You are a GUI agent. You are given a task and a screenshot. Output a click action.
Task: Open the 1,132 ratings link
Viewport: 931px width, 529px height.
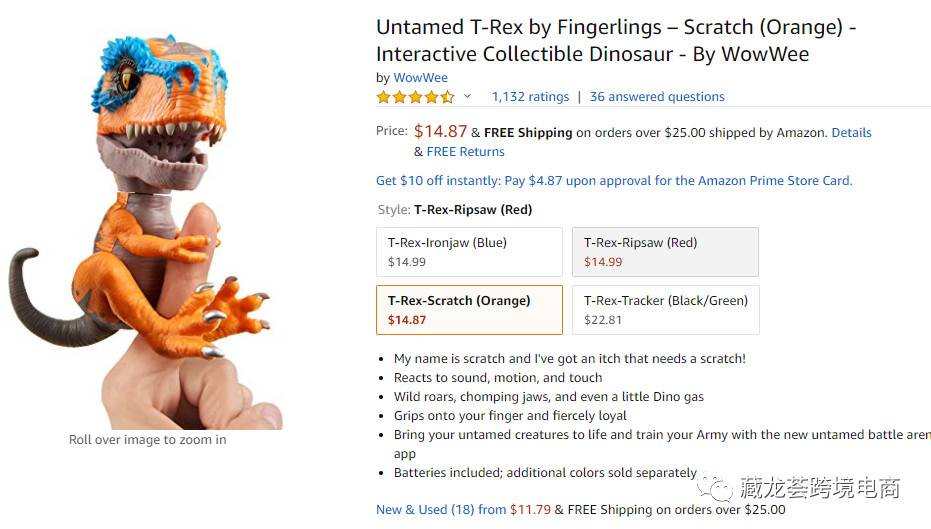530,97
